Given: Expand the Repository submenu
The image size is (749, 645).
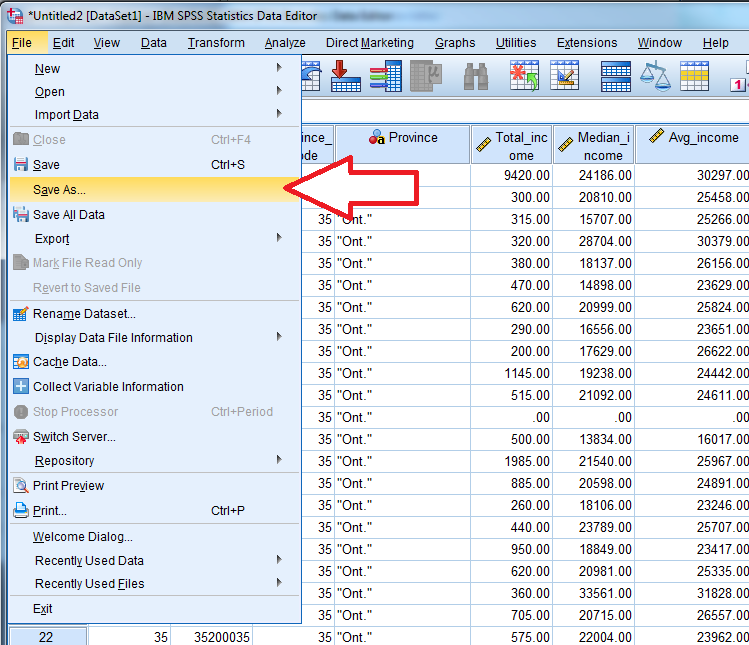Looking at the screenshot, I should [155, 460].
